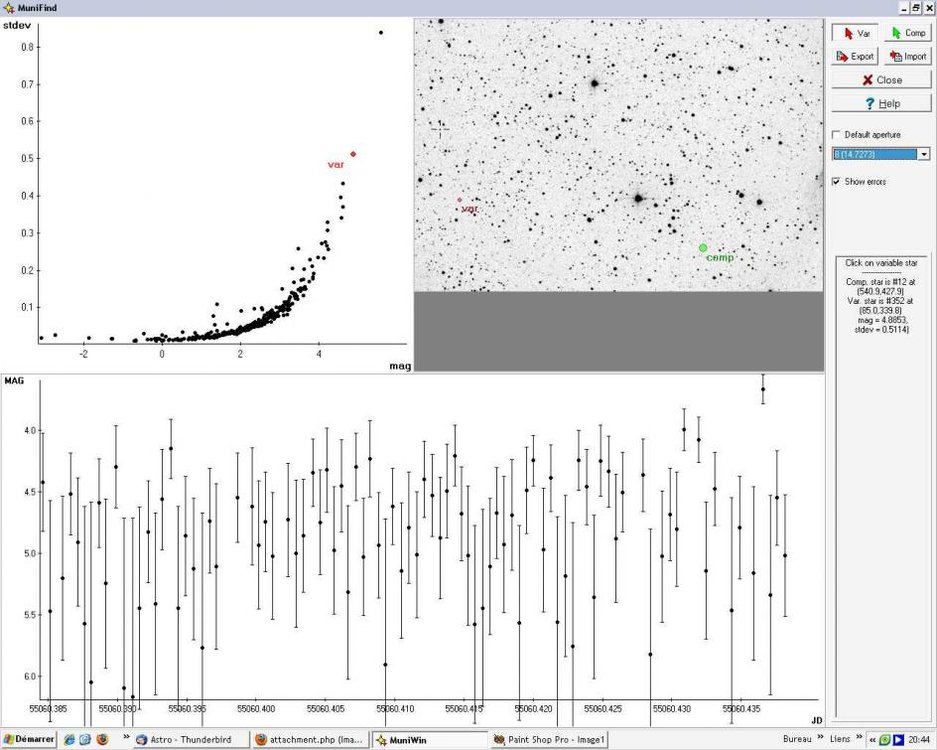
Task: Enable the Default aperture checkbox
Action: (837, 134)
